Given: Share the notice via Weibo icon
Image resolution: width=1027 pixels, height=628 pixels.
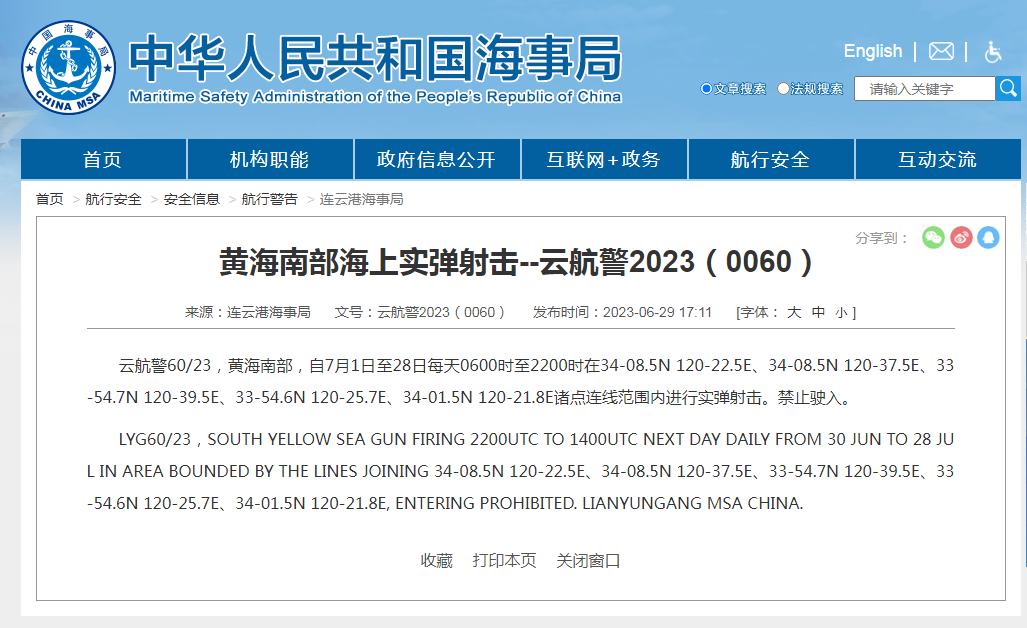Looking at the screenshot, I should pos(962,237).
